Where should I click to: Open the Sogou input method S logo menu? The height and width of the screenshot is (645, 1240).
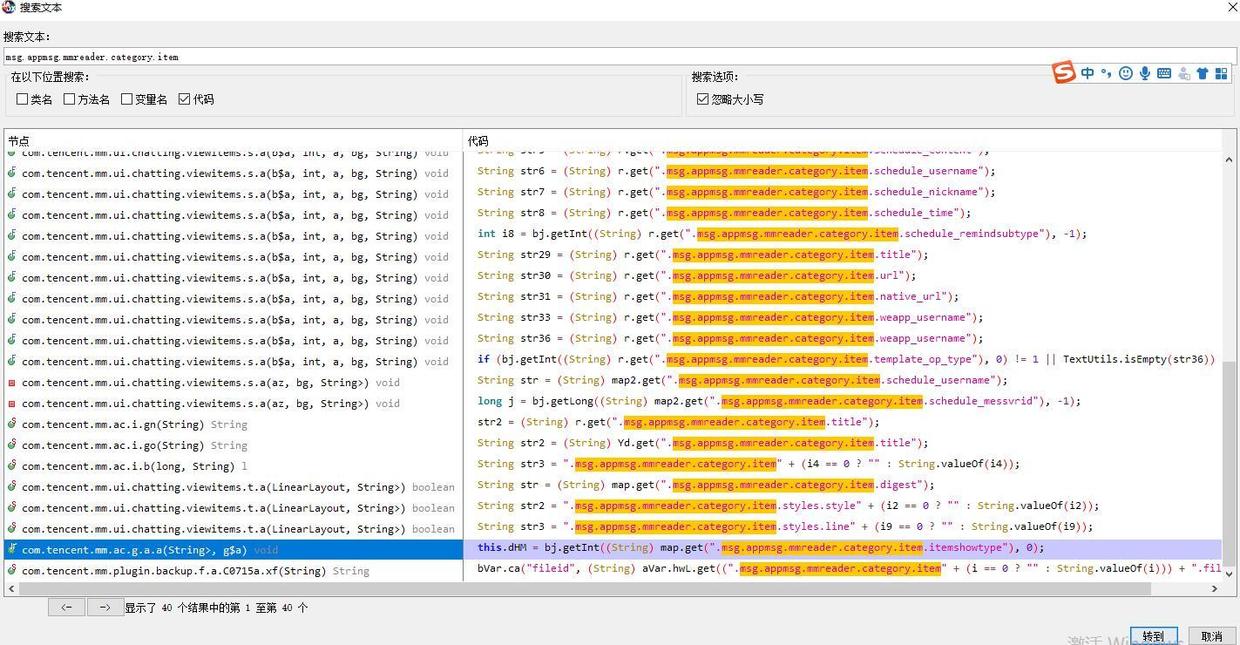pos(1063,72)
